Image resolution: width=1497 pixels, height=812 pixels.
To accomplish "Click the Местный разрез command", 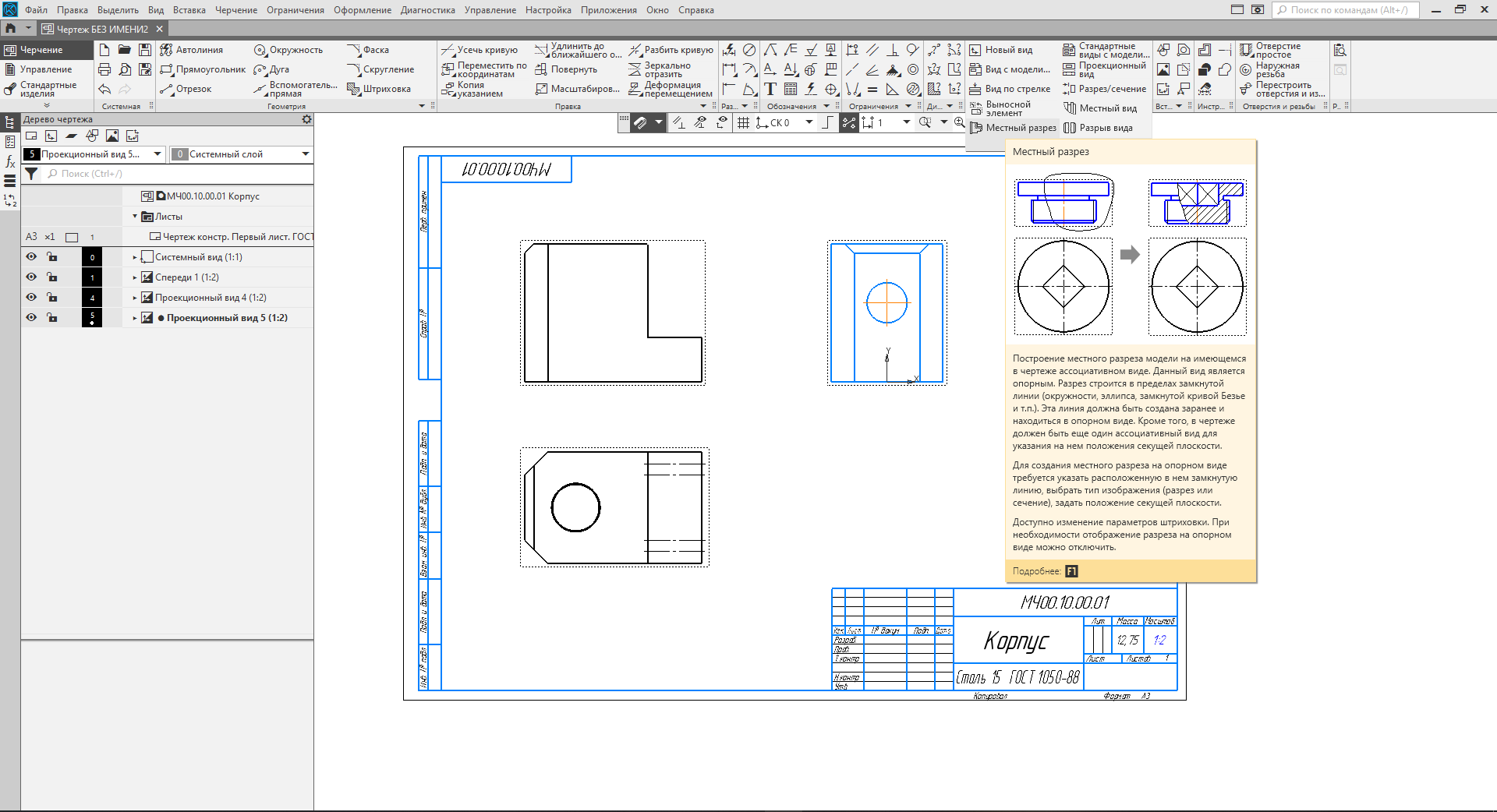I will click(1013, 128).
